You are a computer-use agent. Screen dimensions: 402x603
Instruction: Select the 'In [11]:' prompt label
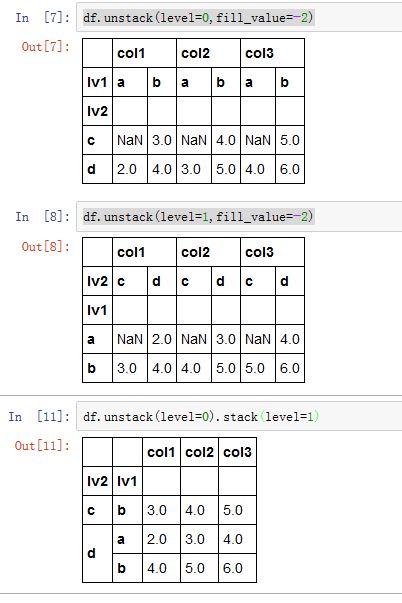(39, 416)
